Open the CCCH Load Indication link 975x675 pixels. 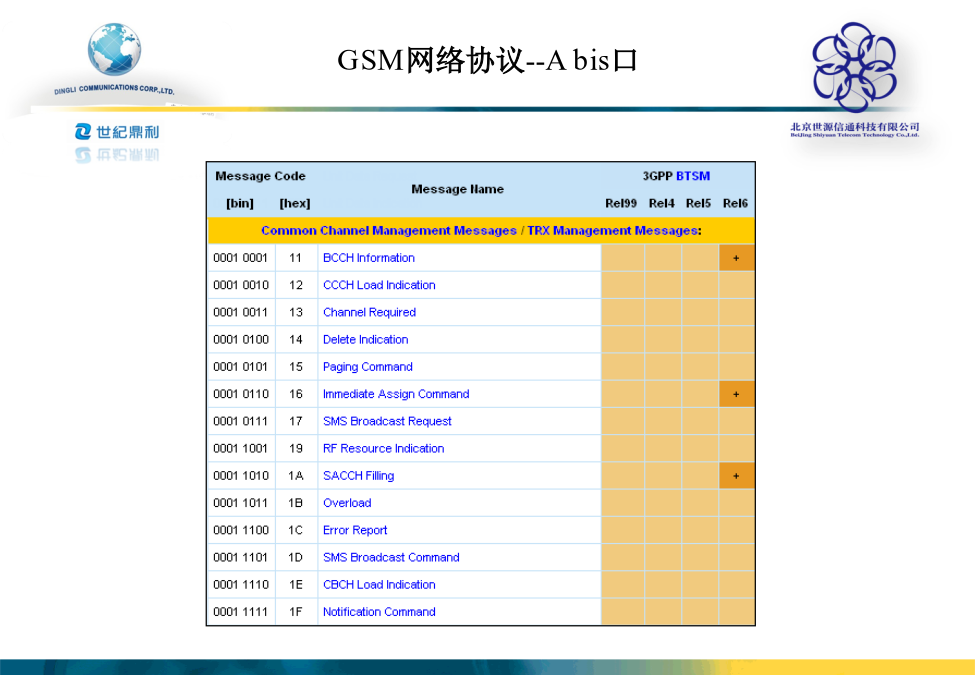pos(379,285)
